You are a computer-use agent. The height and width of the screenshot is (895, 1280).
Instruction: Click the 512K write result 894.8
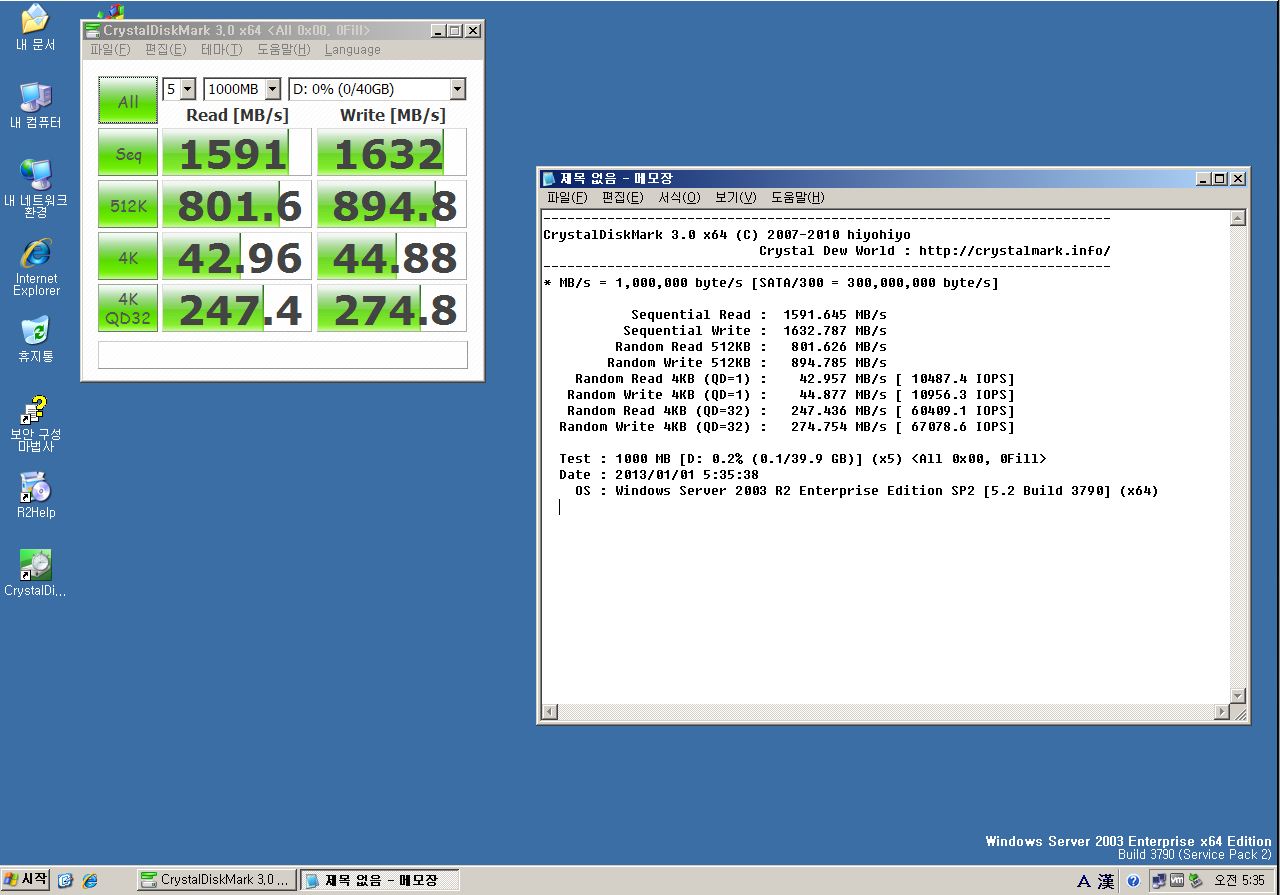click(x=392, y=205)
